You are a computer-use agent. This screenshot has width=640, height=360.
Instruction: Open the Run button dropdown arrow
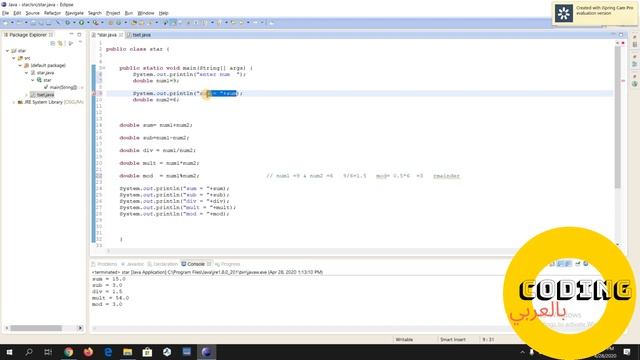tap(88, 22)
